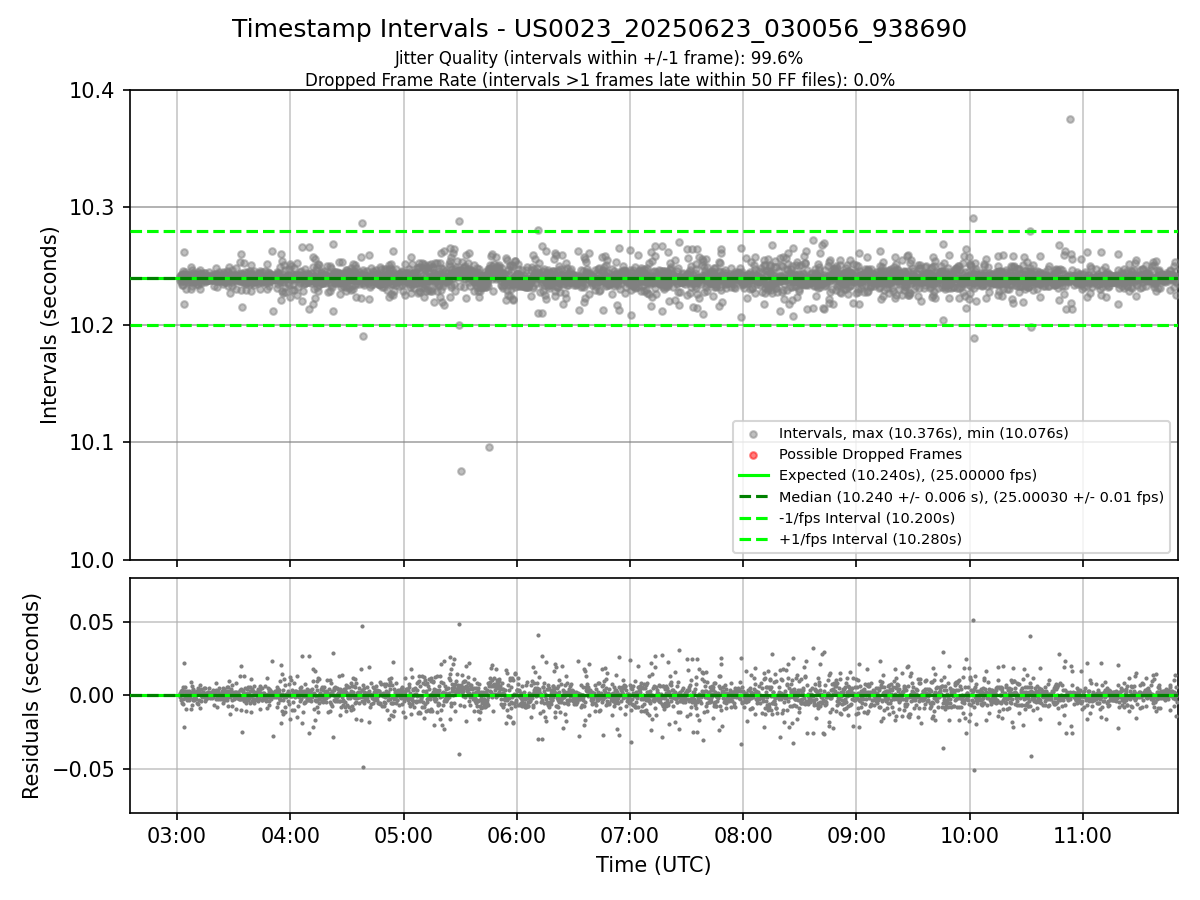Image resolution: width=1200 pixels, height=900 pixels.
Task: Click the solid green Expected line sample in legend
Action: (753, 475)
